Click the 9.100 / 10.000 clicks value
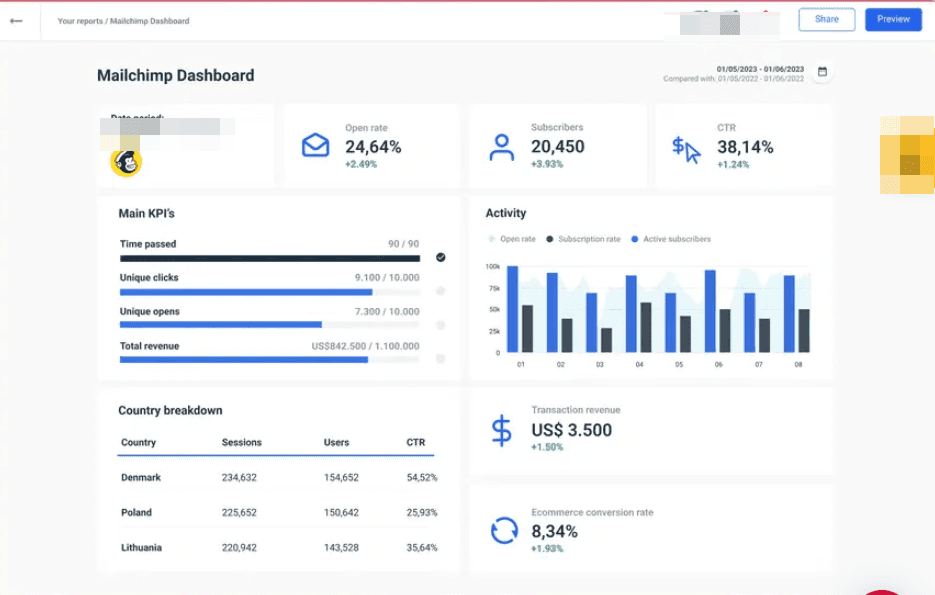Screen dimensions: 935x595 pos(387,278)
